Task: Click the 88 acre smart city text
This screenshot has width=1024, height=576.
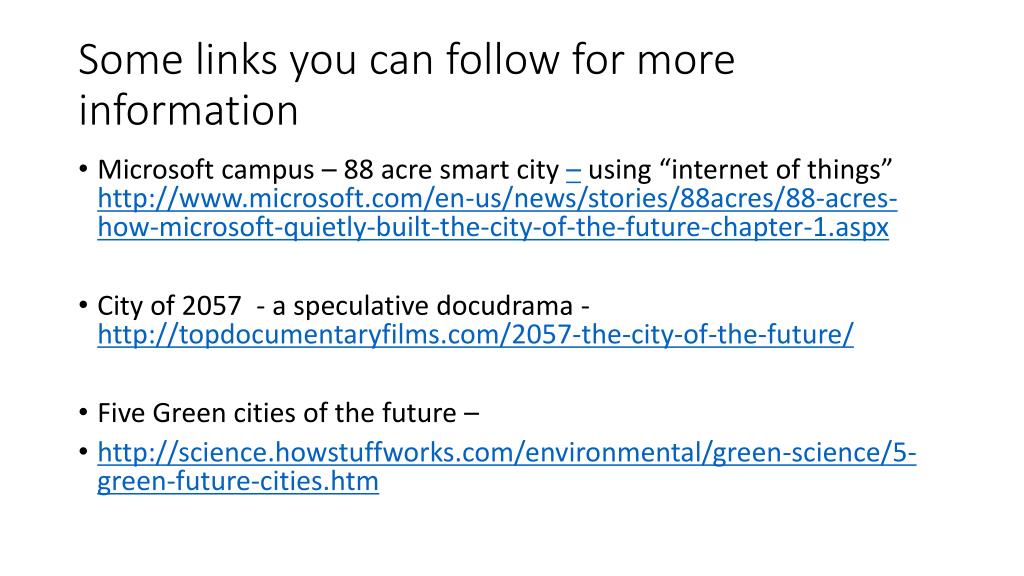Action: pyautogui.click(x=451, y=170)
